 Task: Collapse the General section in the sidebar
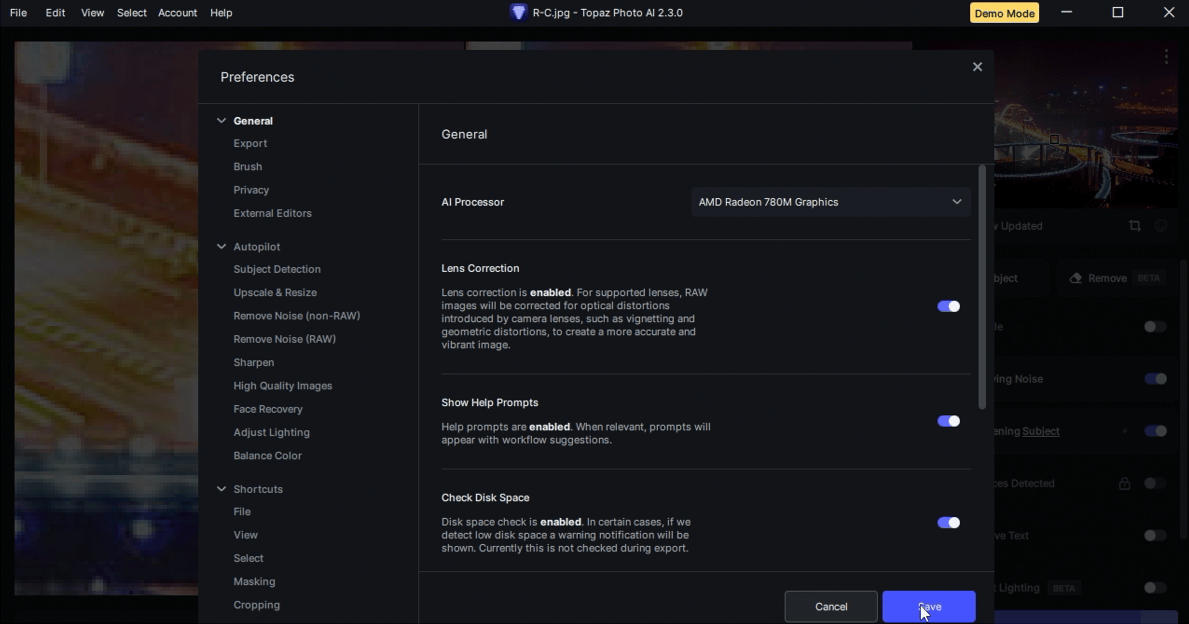[222, 121]
